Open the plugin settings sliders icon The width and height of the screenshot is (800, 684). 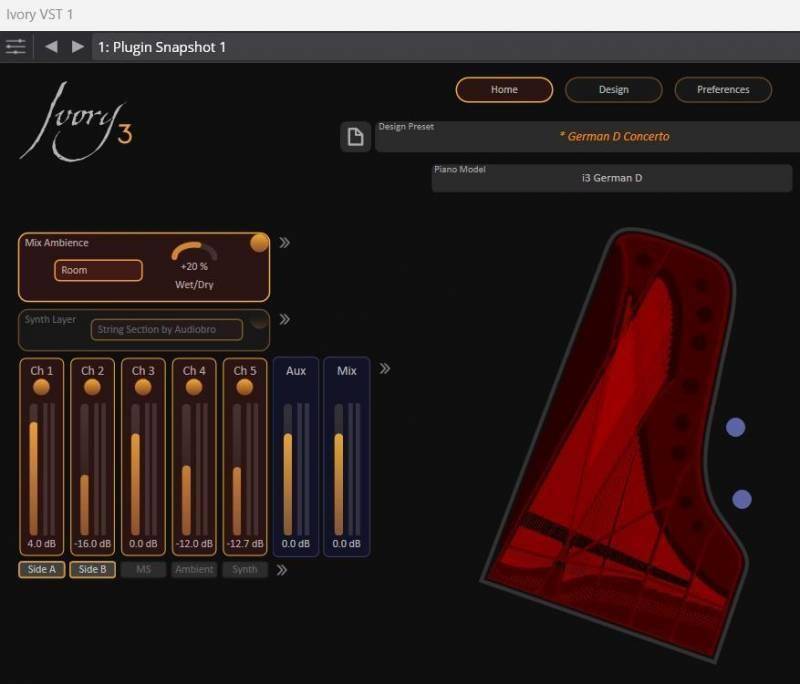pyautogui.click(x=15, y=47)
